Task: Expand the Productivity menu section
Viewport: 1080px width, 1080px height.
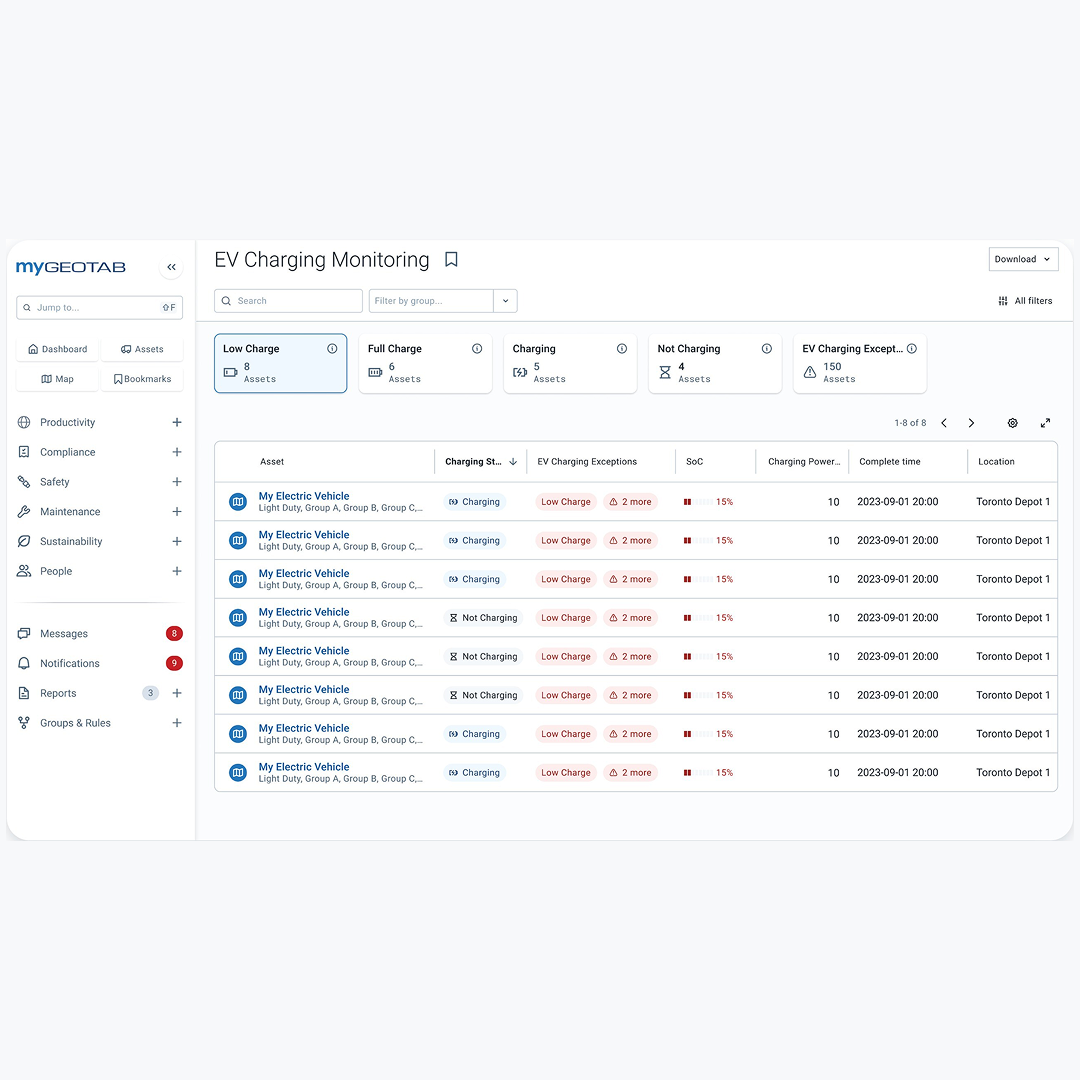Action: point(177,422)
